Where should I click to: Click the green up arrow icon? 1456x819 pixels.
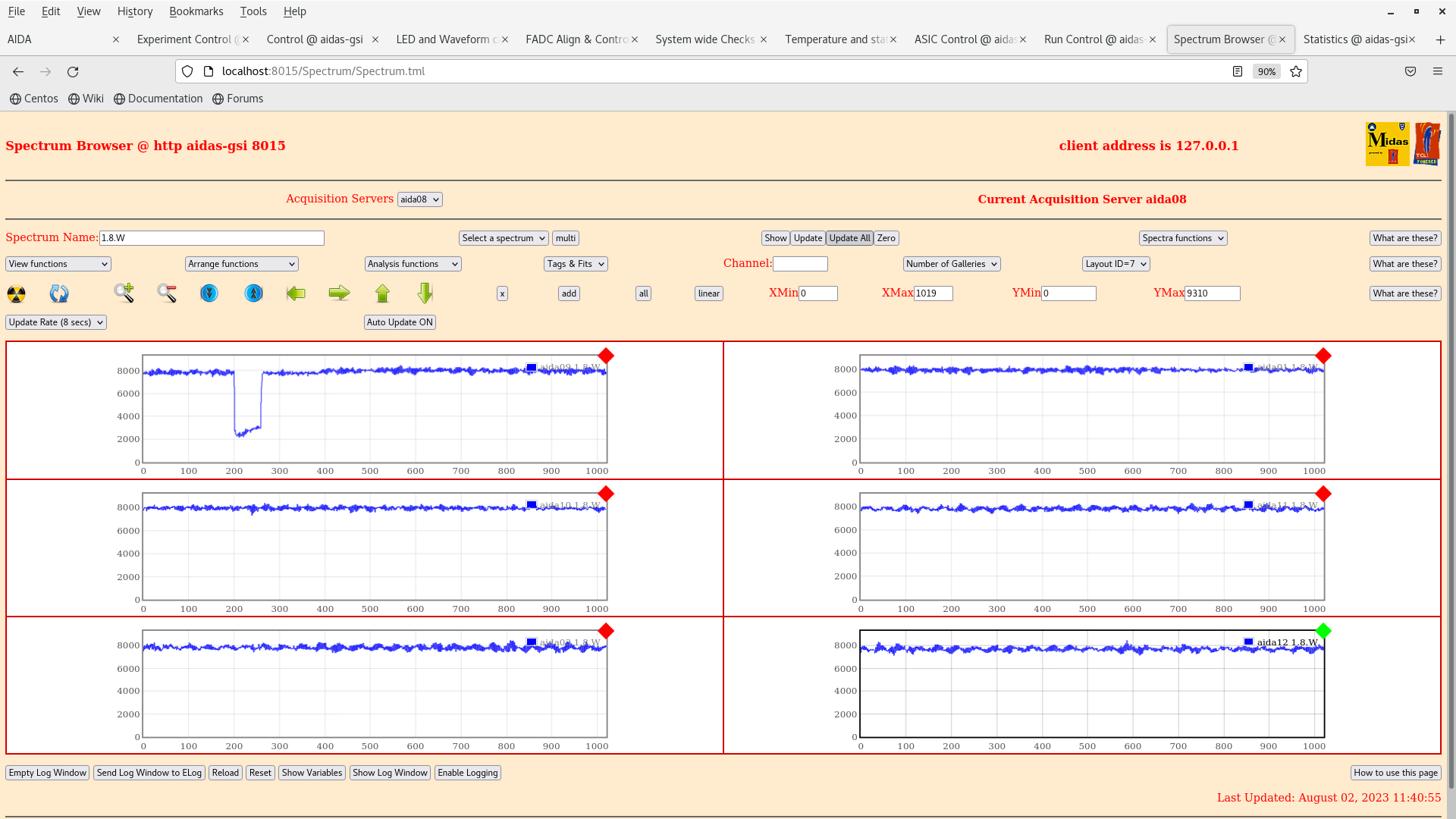pyautogui.click(x=382, y=293)
